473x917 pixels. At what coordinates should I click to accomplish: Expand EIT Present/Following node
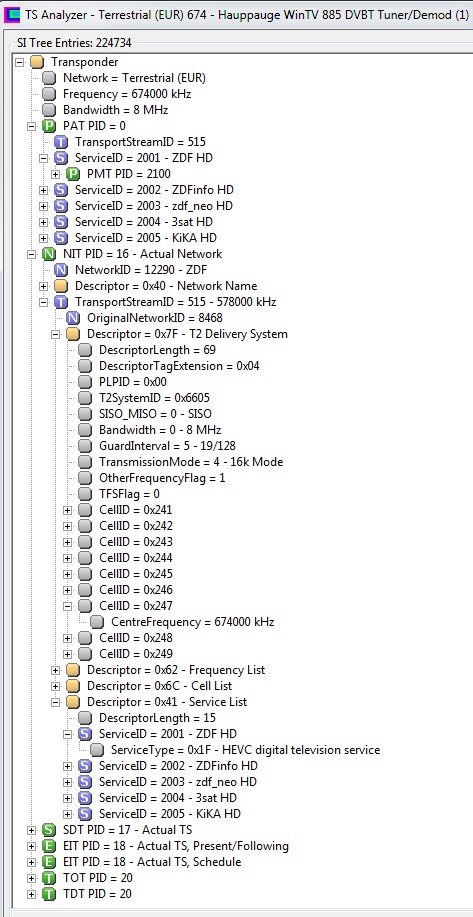(32, 846)
